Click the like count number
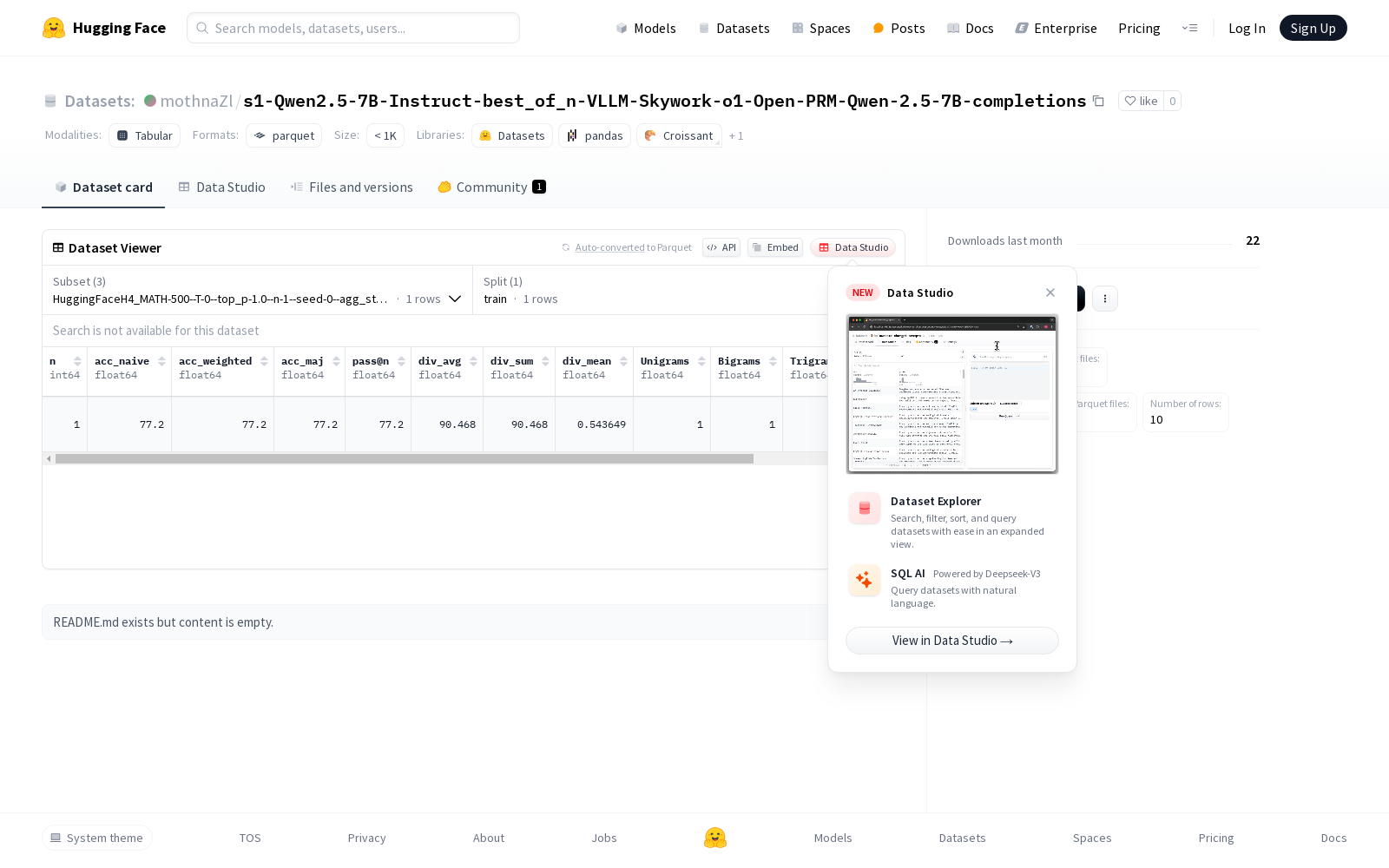Screen dimensions: 1389x868 tap(1172, 101)
